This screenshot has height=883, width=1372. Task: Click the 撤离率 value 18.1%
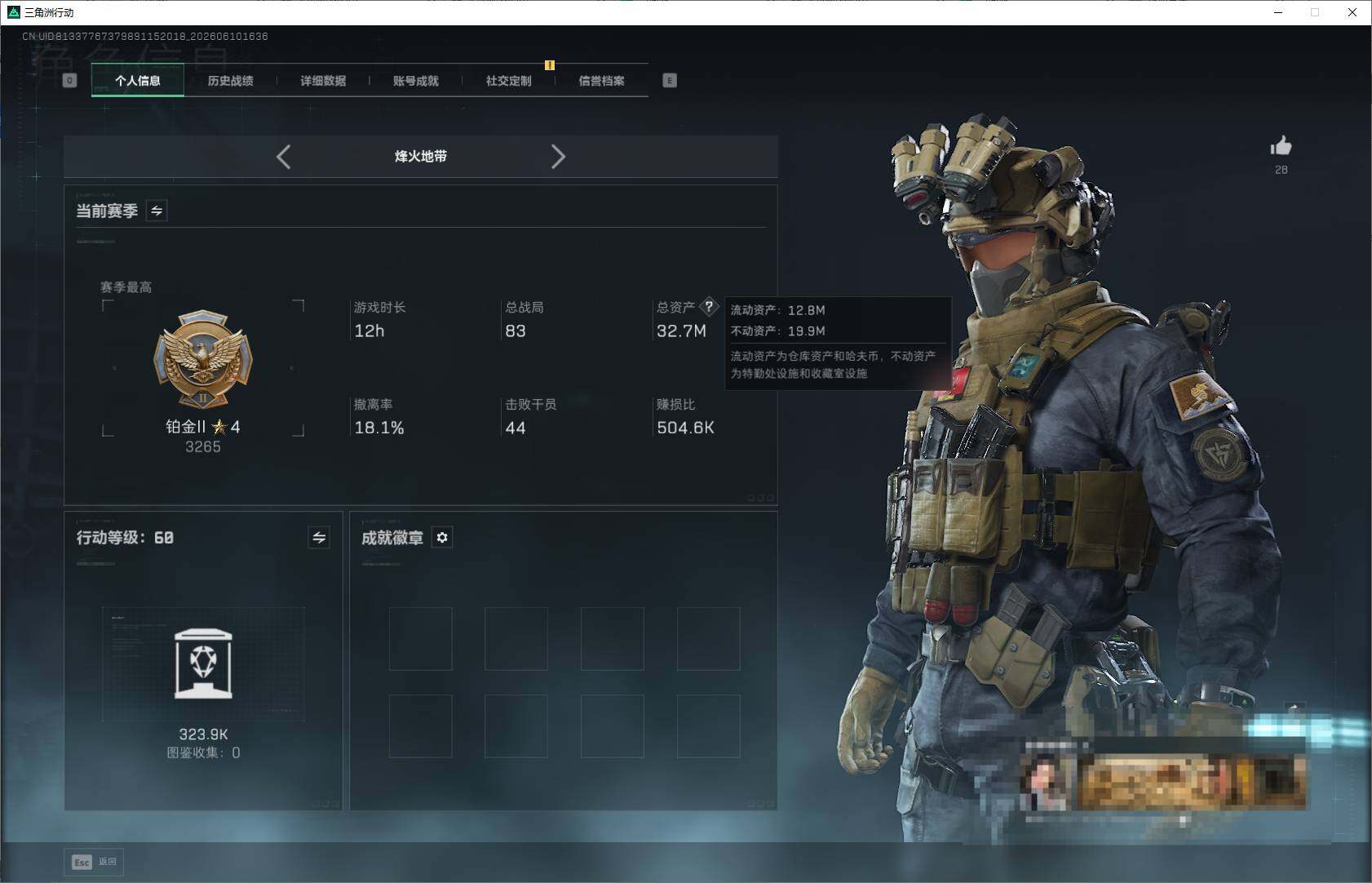click(379, 428)
